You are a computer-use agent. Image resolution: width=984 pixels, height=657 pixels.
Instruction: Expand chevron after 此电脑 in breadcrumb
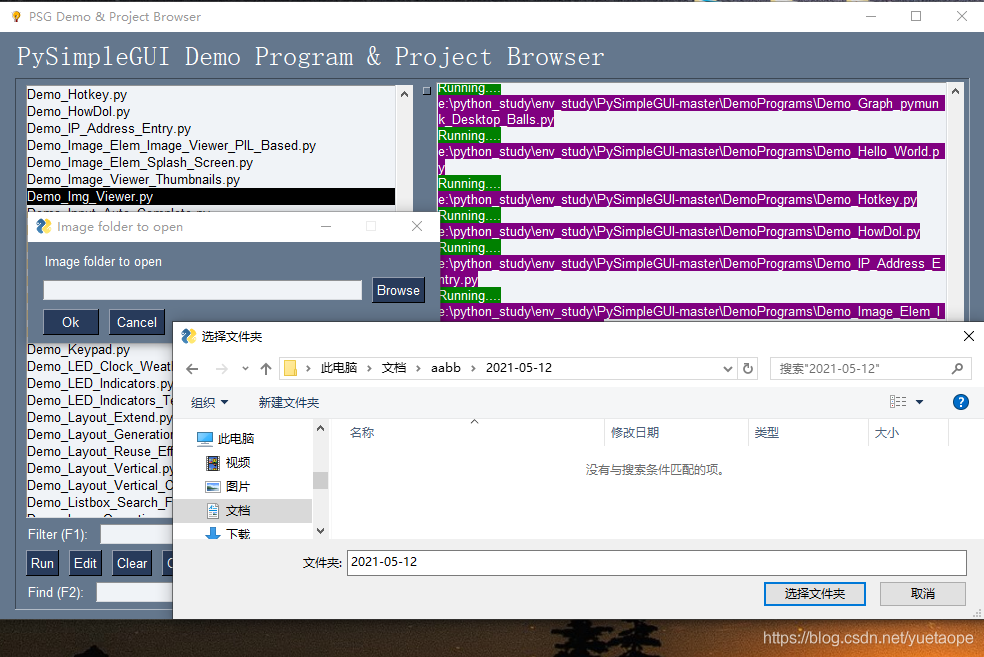pos(370,368)
